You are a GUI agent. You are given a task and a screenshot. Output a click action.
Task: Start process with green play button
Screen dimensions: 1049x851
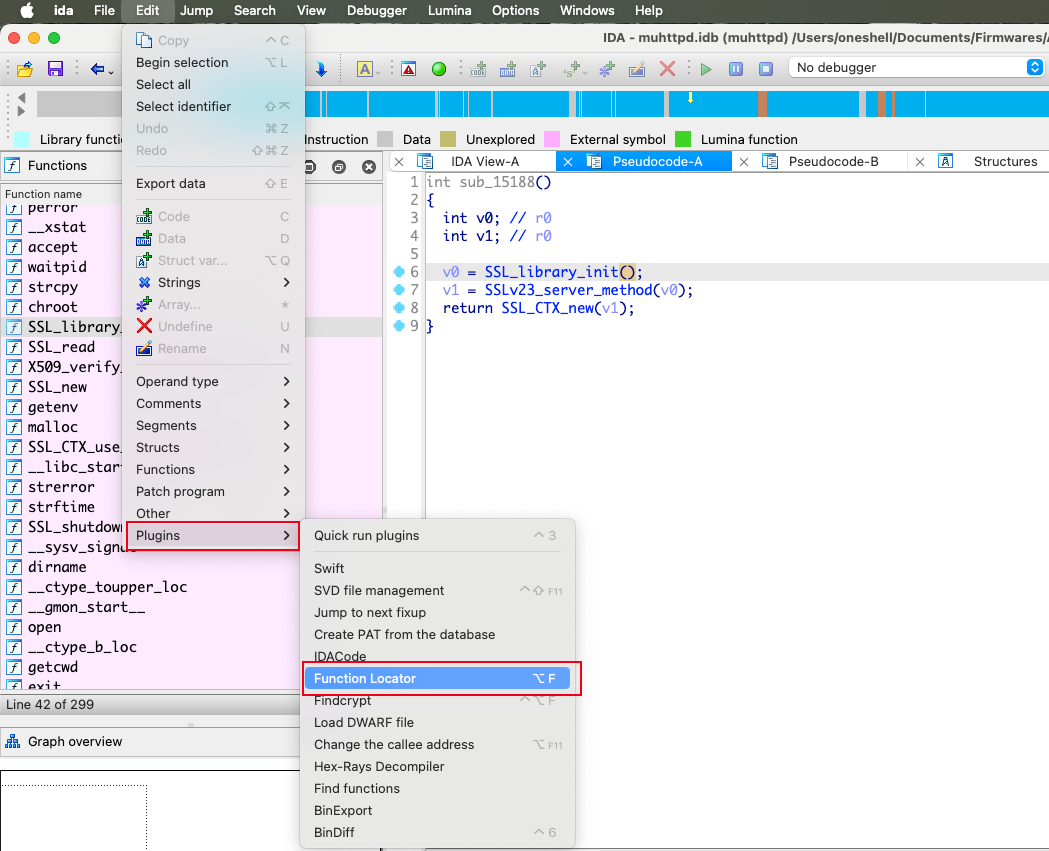706,68
